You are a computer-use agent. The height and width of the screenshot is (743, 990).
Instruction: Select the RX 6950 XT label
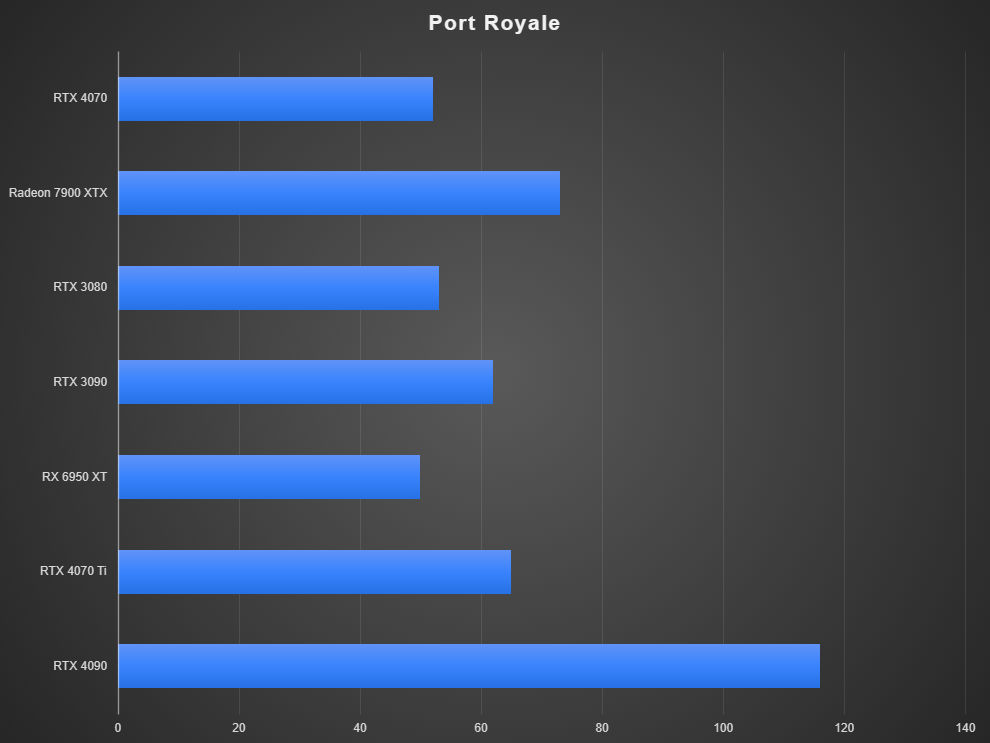75,477
